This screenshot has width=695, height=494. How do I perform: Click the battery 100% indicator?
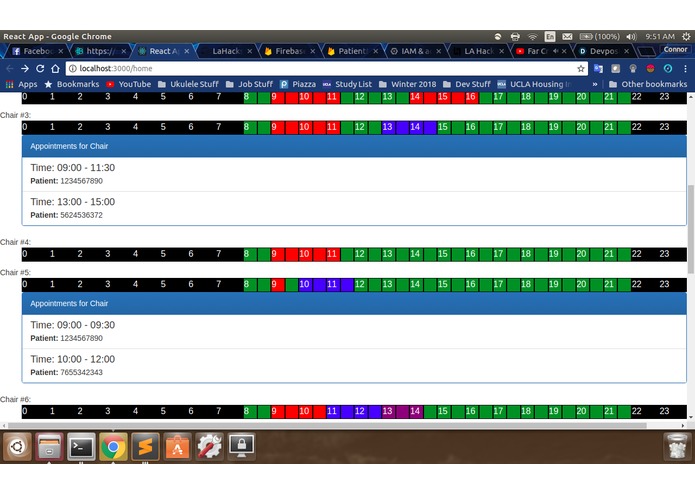click(x=599, y=37)
